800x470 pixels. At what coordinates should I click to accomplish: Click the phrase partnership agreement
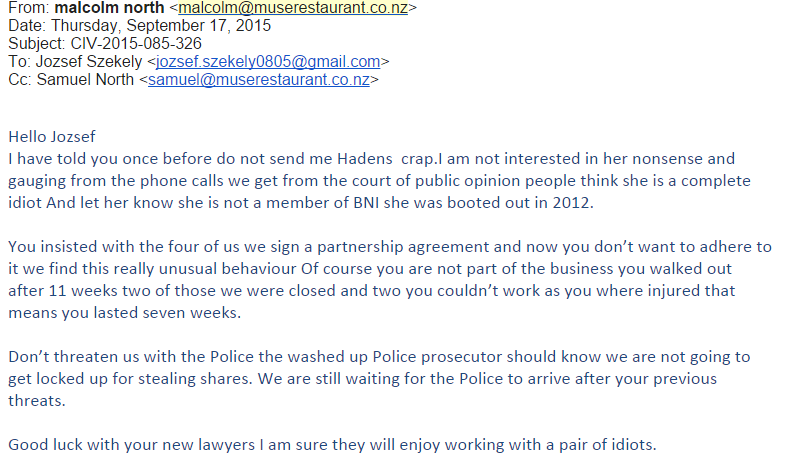(403, 247)
